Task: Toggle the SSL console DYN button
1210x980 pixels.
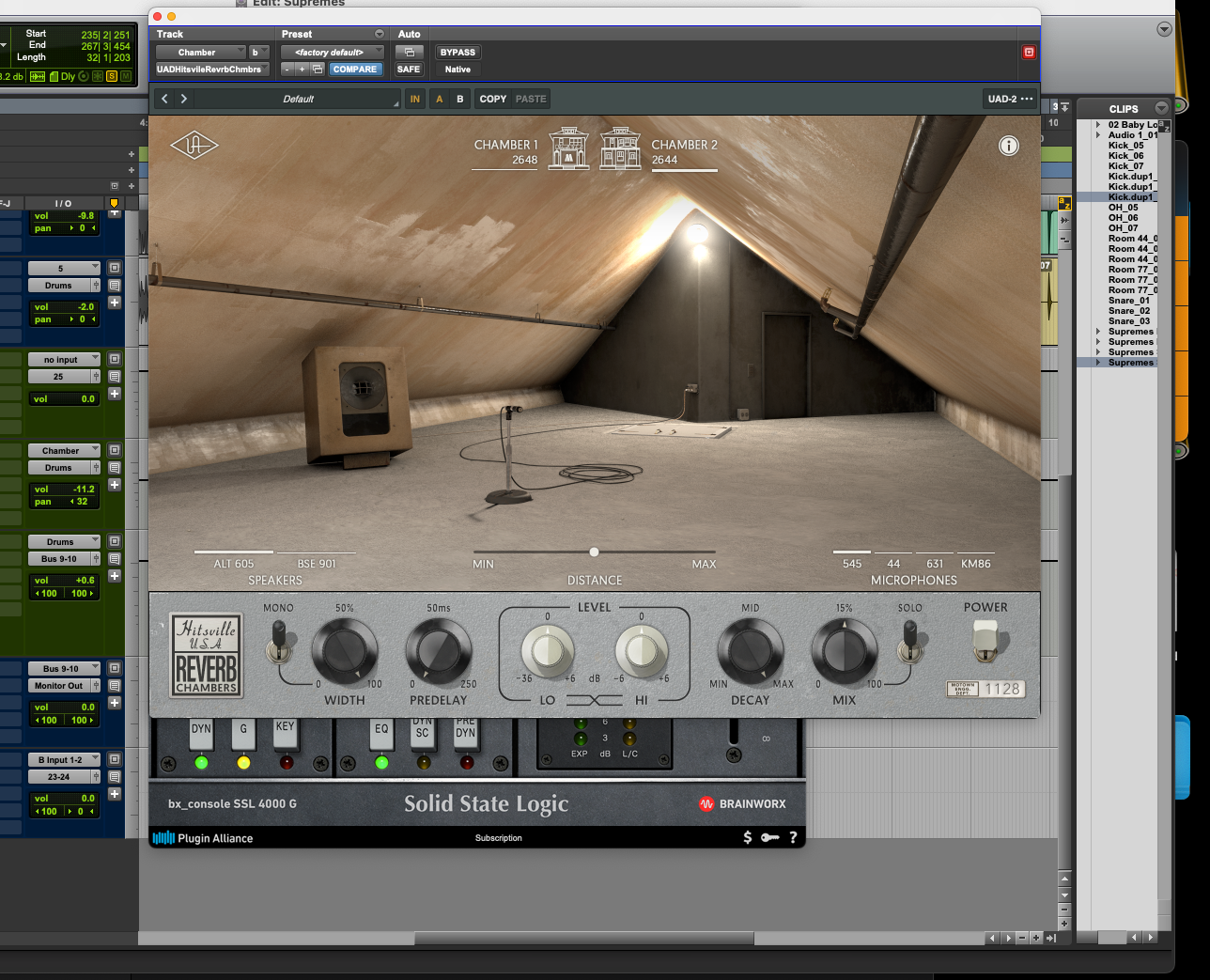Action: pos(201,734)
